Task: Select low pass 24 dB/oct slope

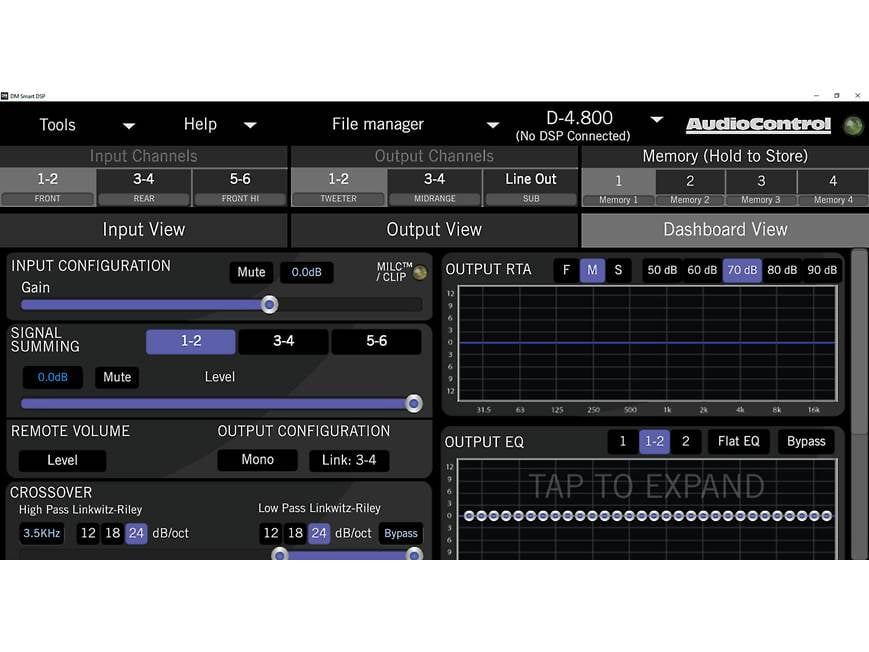Action: coord(319,533)
